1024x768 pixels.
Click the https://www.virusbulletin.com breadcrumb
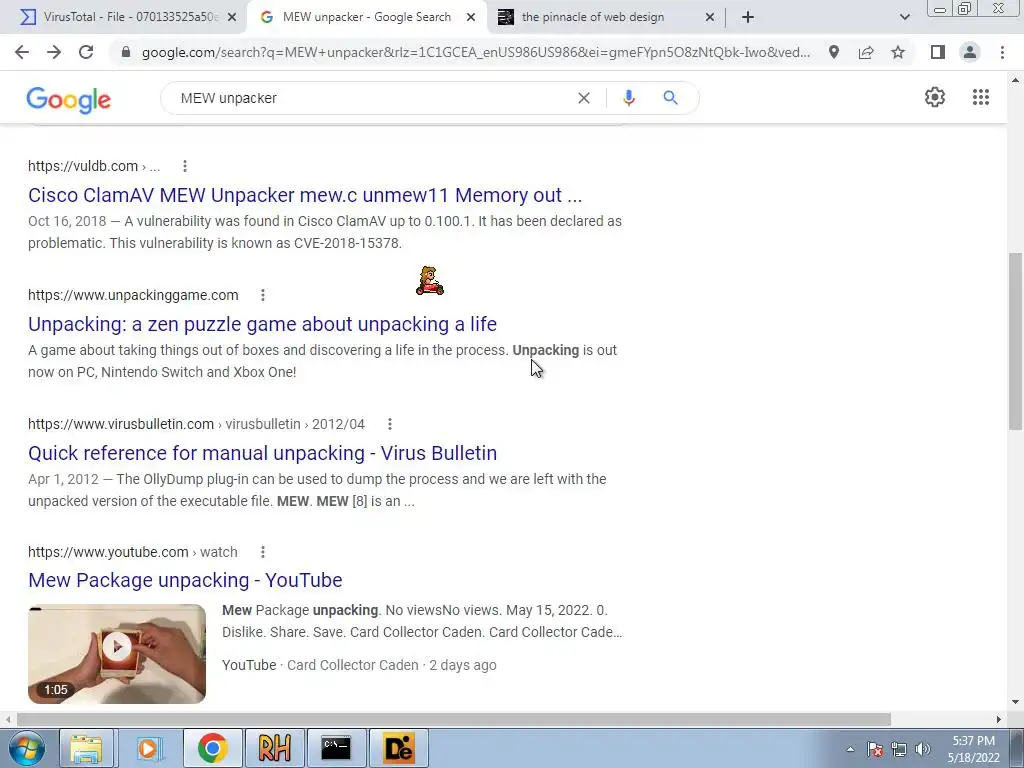tap(196, 424)
